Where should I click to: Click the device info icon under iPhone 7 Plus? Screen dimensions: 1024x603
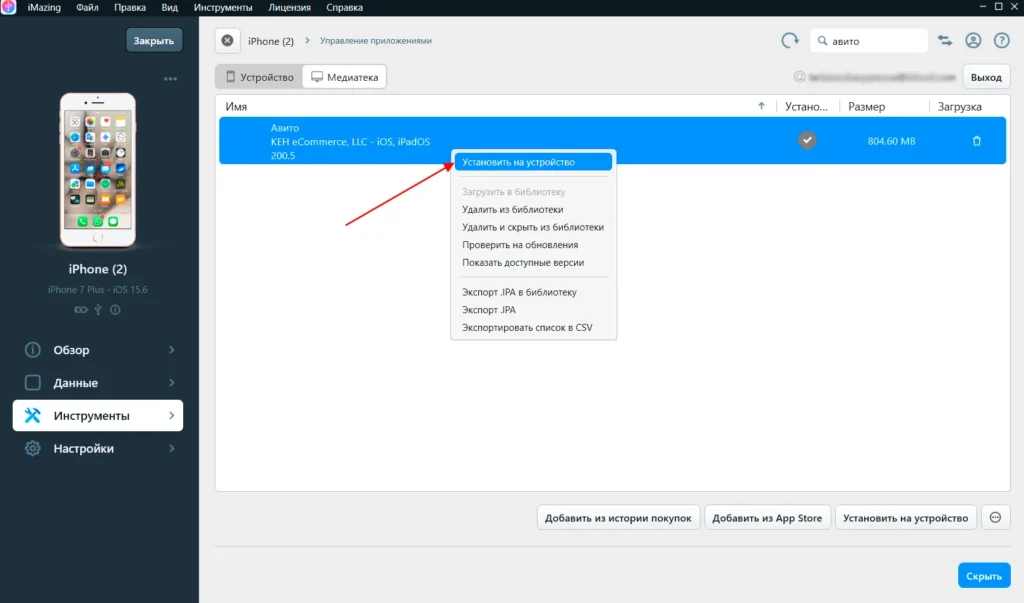[x=115, y=310]
